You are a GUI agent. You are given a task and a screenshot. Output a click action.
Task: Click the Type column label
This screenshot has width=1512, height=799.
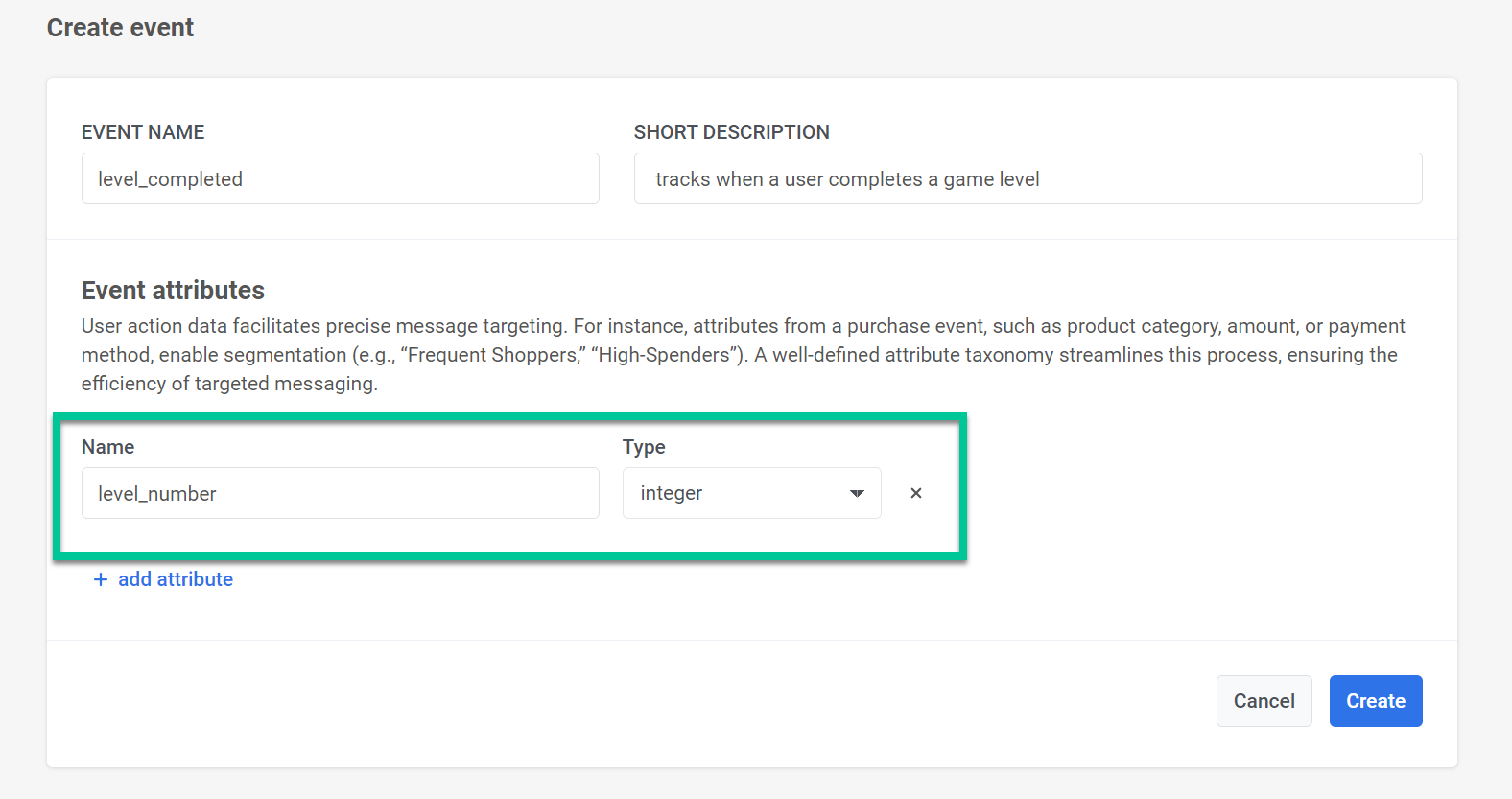click(644, 447)
